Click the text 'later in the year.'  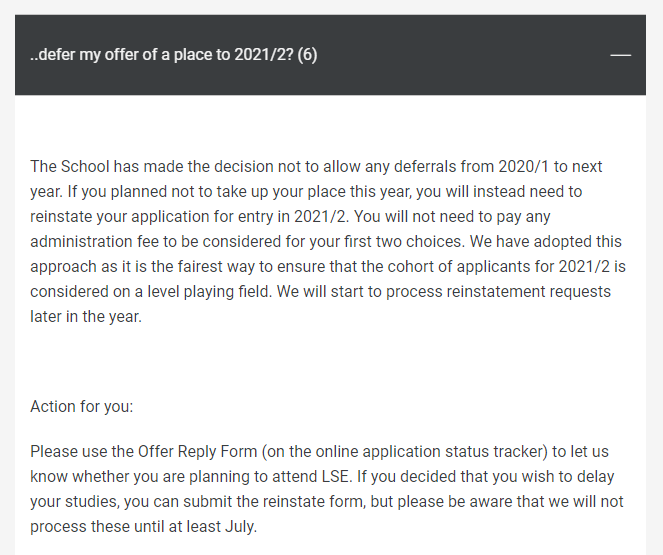(x=86, y=316)
